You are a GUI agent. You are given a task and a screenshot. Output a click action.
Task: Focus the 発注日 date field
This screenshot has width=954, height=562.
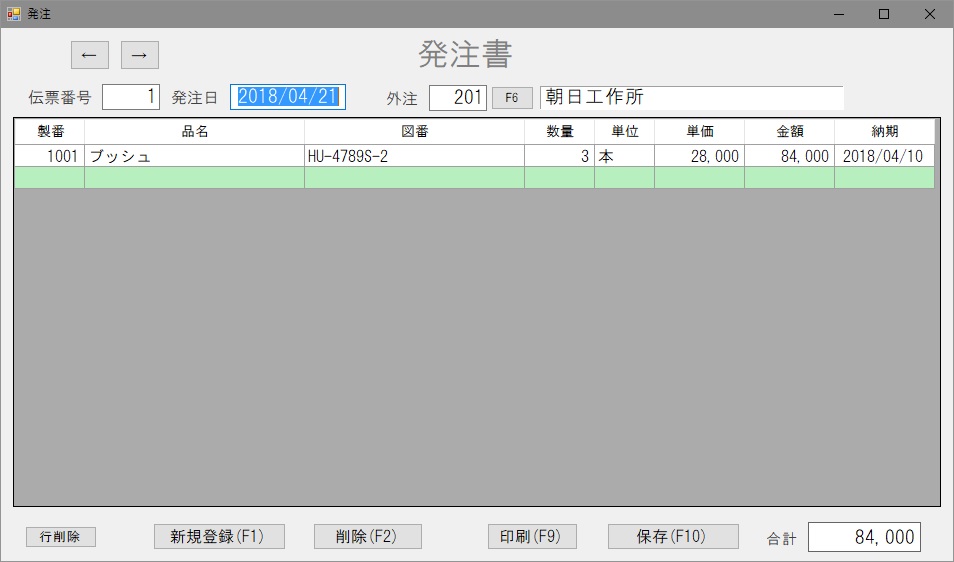click(x=288, y=97)
